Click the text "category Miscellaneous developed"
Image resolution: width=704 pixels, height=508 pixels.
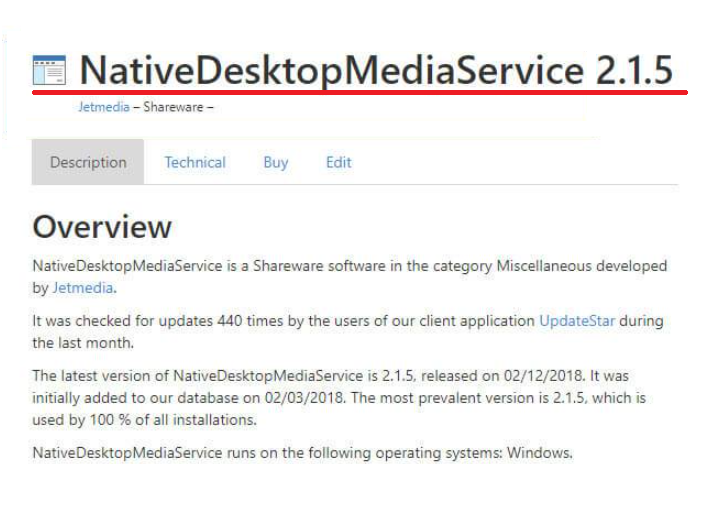[x=550, y=266]
